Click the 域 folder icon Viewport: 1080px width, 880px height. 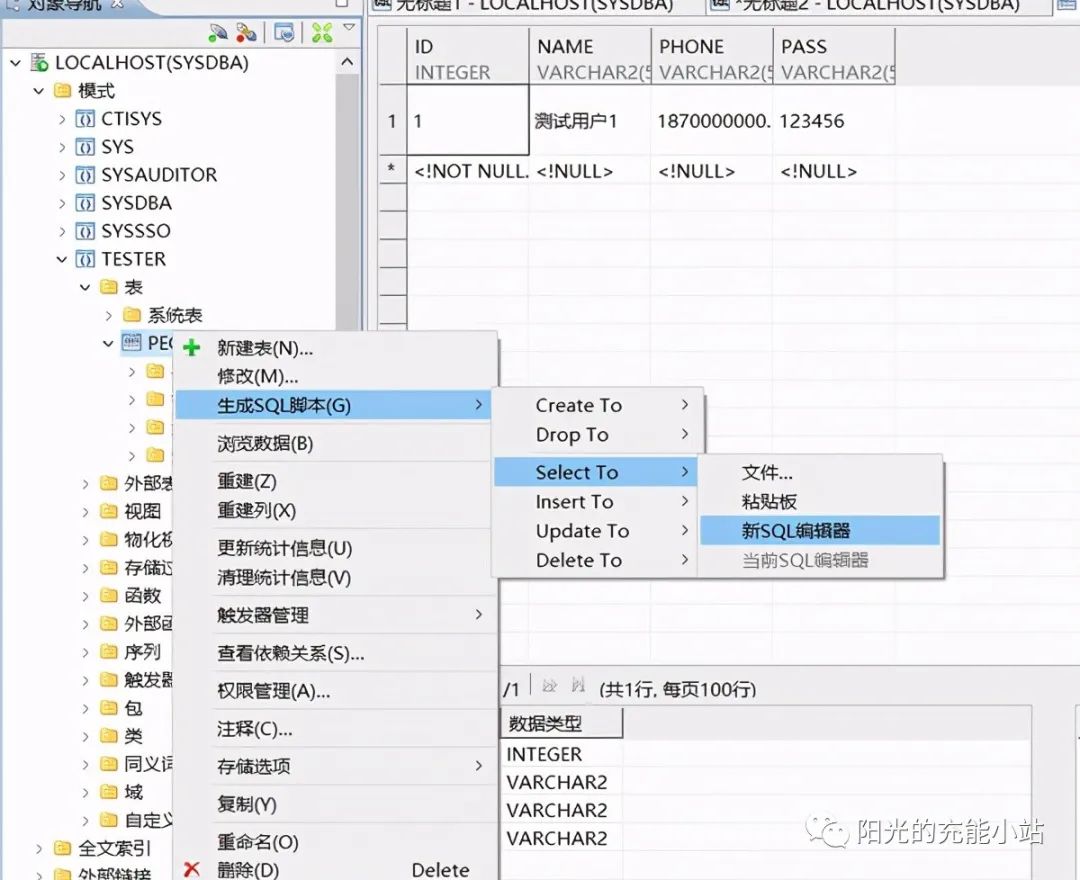(x=109, y=792)
